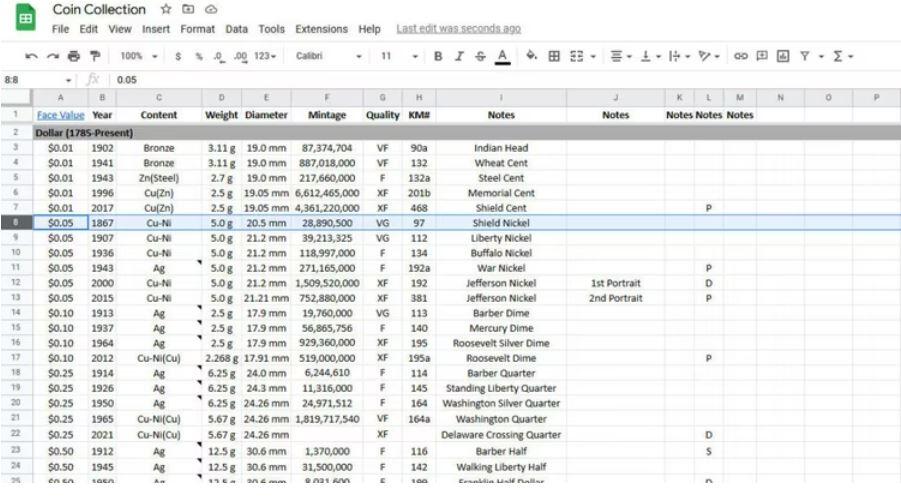The height and width of the screenshot is (497, 901).
Task: Open the Extensions menu
Action: click(321, 29)
